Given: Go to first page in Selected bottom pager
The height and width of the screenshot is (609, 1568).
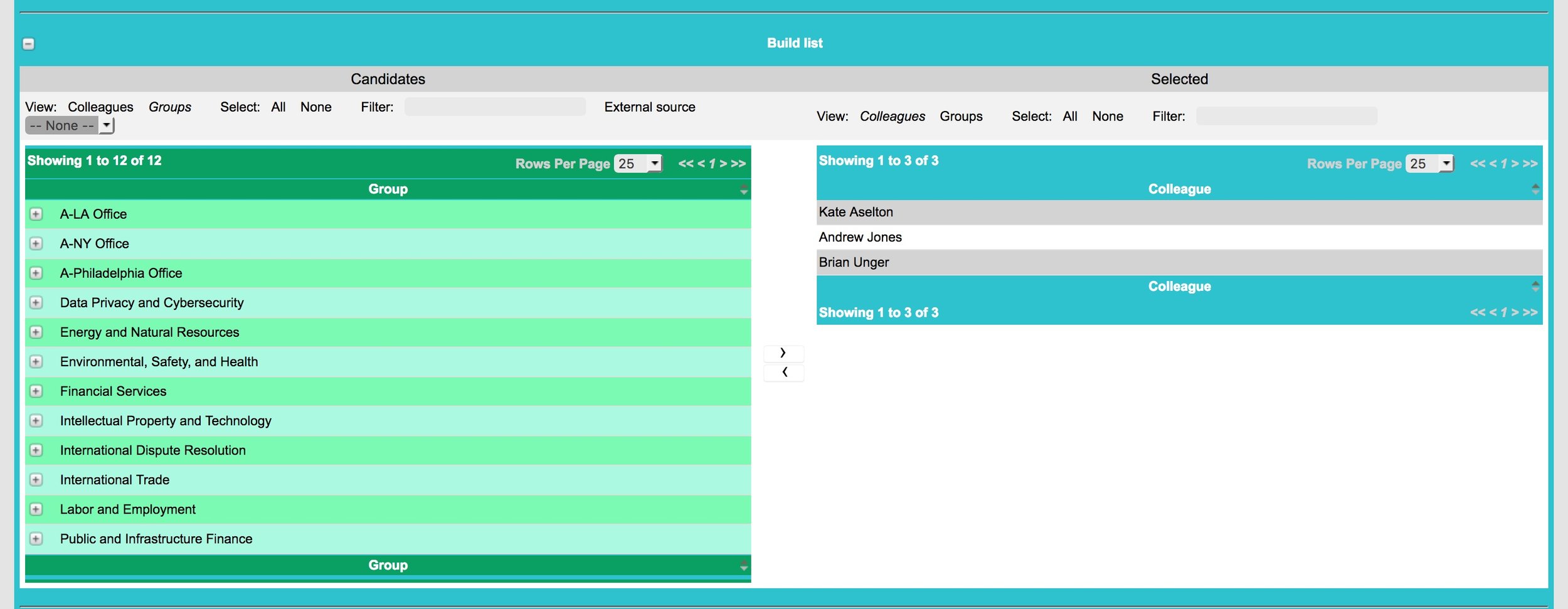Looking at the screenshot, I should 1478,312.
